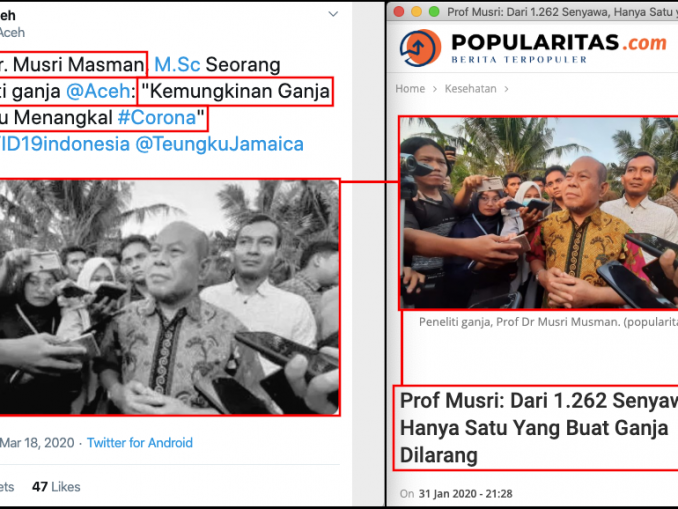Click the green fullscreen window button
Screen dimensions: 678x509
pyautogui.click(x=434, y=12)
